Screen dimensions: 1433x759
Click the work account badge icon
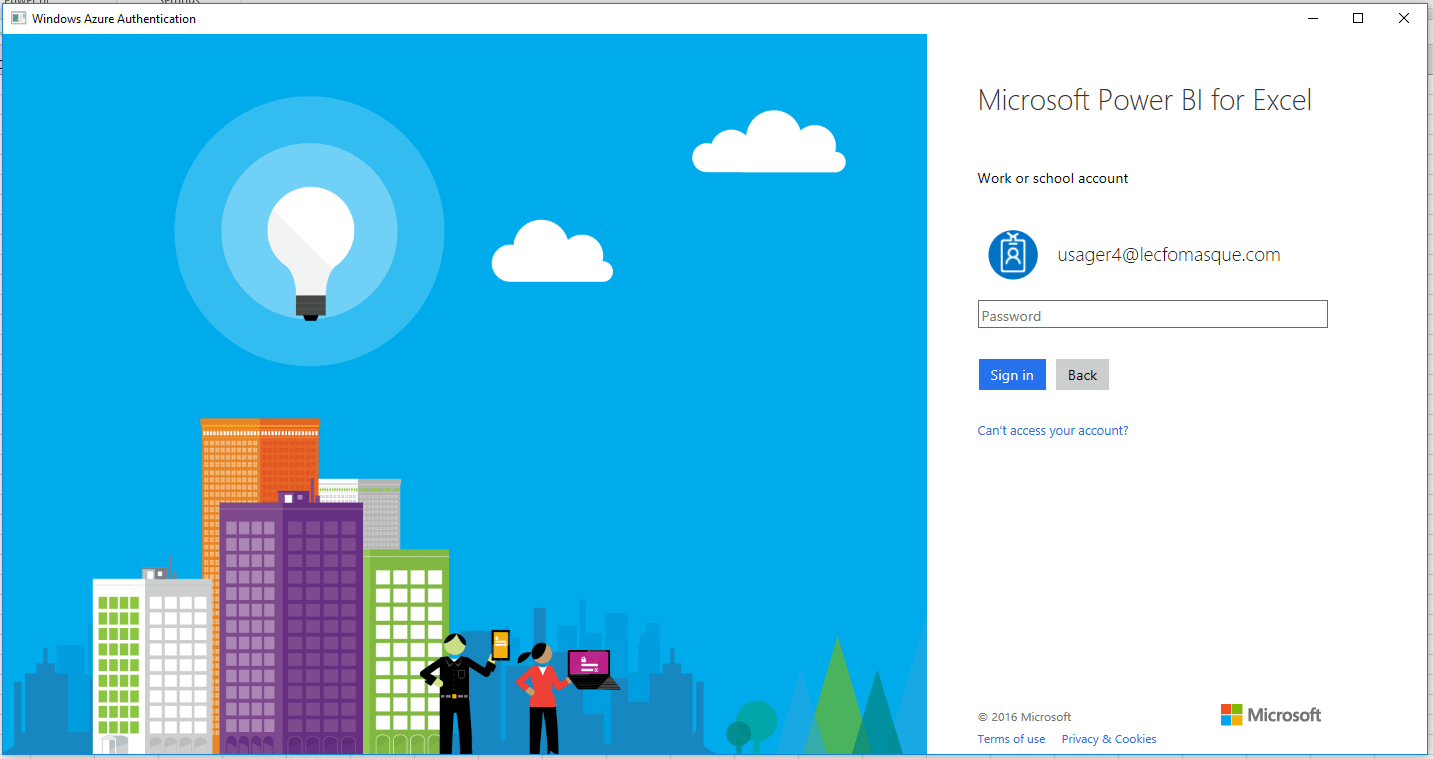click(x=1012, y=254)
